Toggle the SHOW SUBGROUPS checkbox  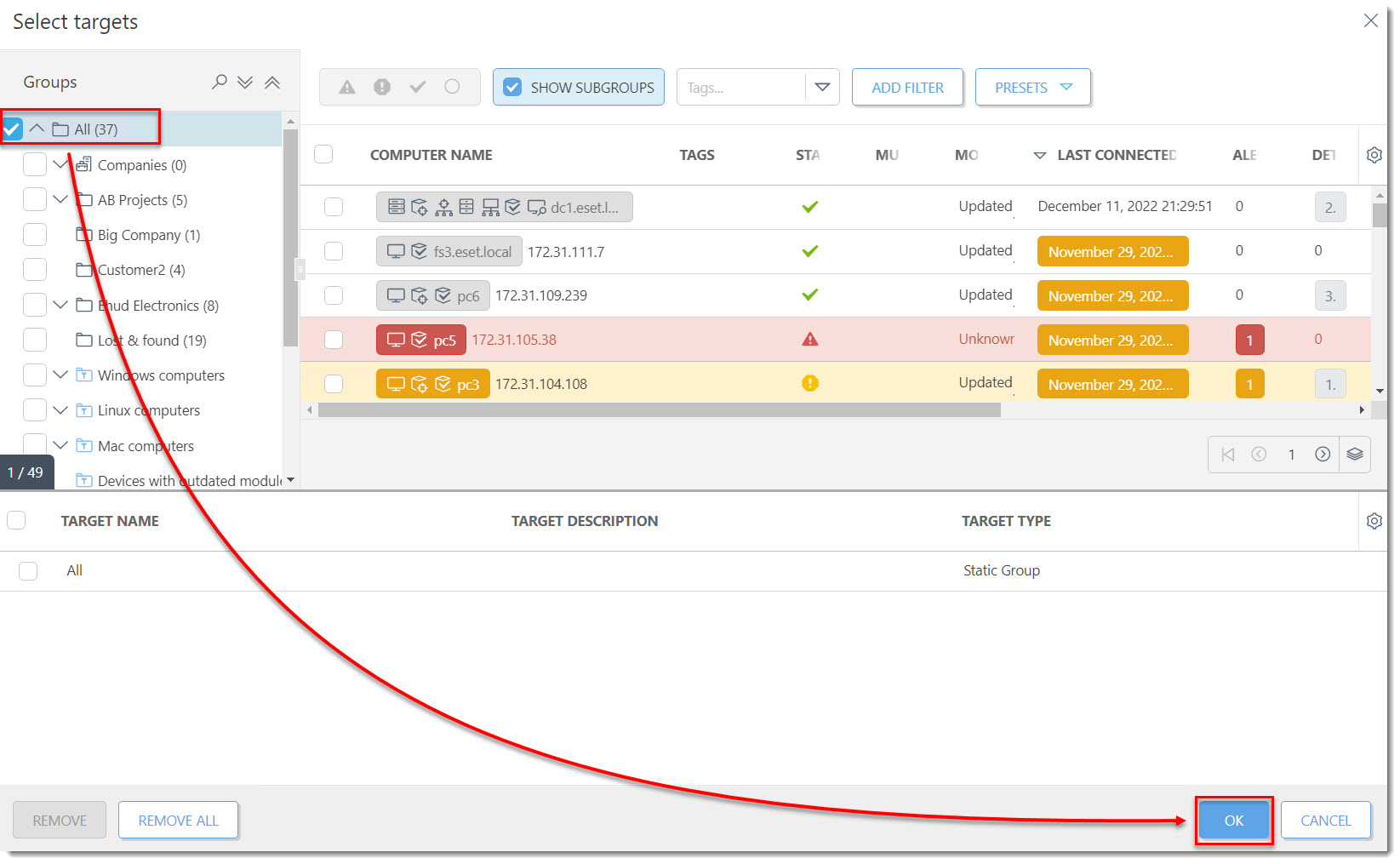(512, 87)
